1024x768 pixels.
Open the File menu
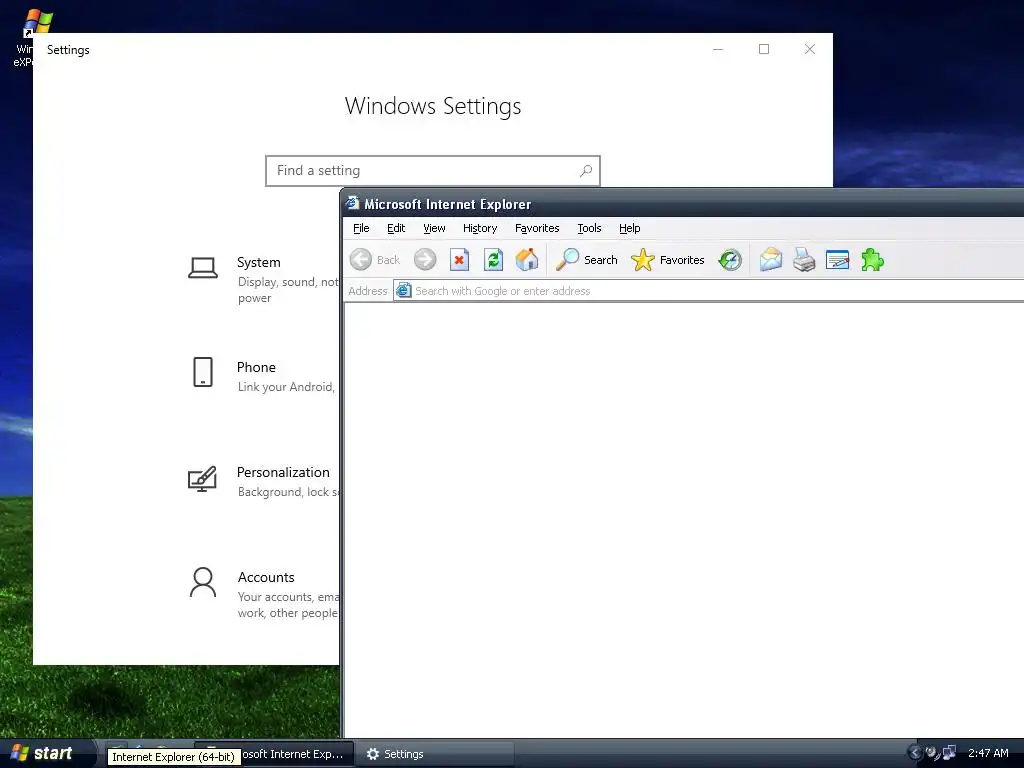tap(361, 228)
